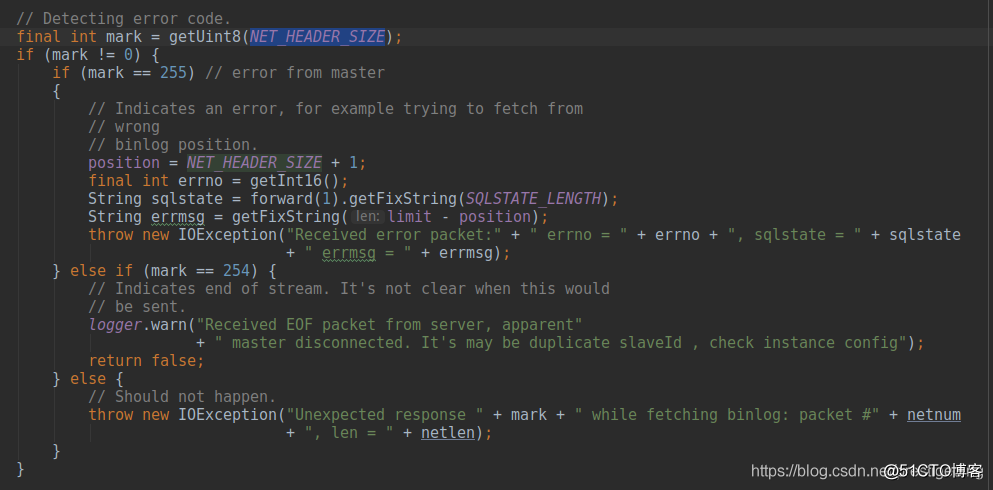This screenshot has height=490, width=993.
Task: Click the SQLSTATE_LENGTH constant
Action: pos(533,199)
